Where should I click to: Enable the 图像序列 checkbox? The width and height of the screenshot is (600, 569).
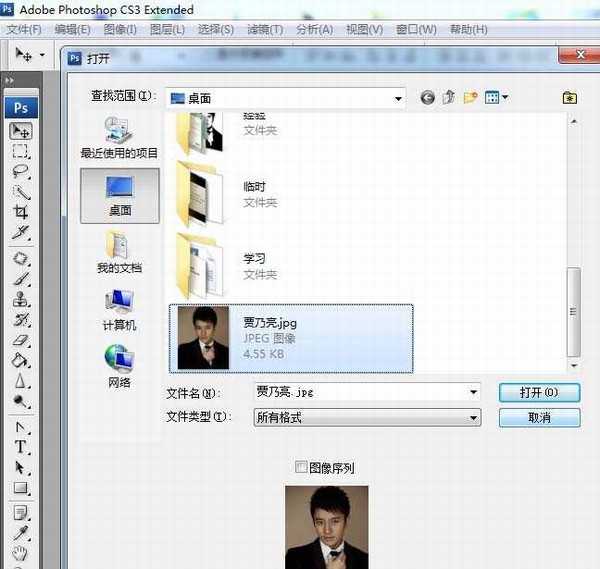[x=302, y=467]
